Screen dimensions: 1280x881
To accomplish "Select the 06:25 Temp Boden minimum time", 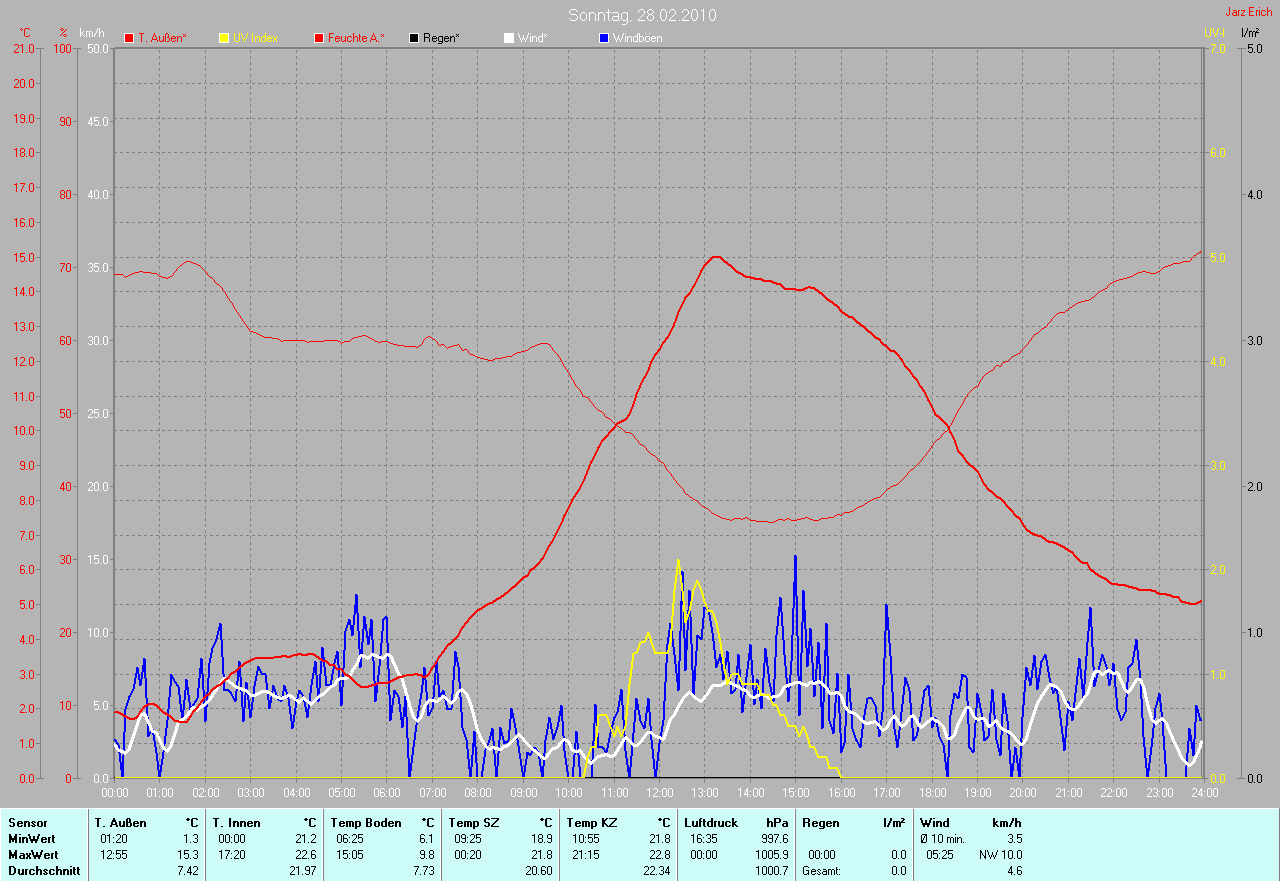I will click(x=349, y=839).
